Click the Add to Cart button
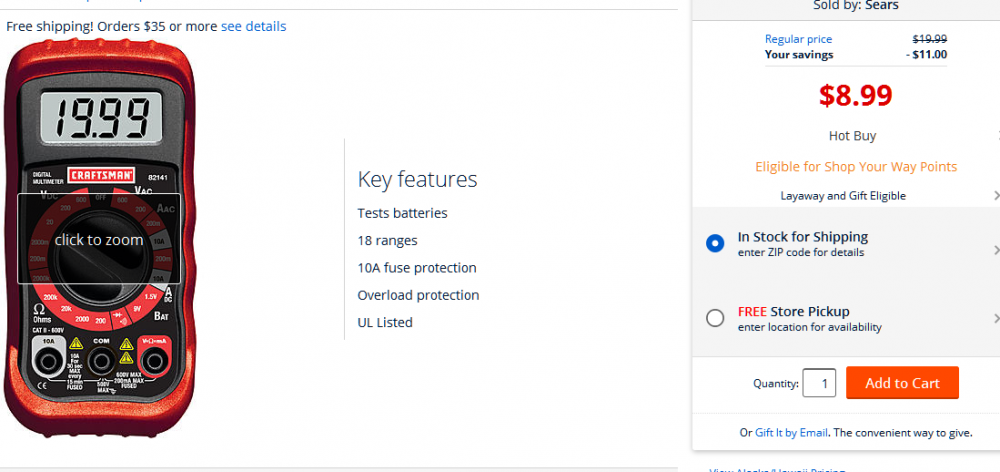 tap(902, 383)
